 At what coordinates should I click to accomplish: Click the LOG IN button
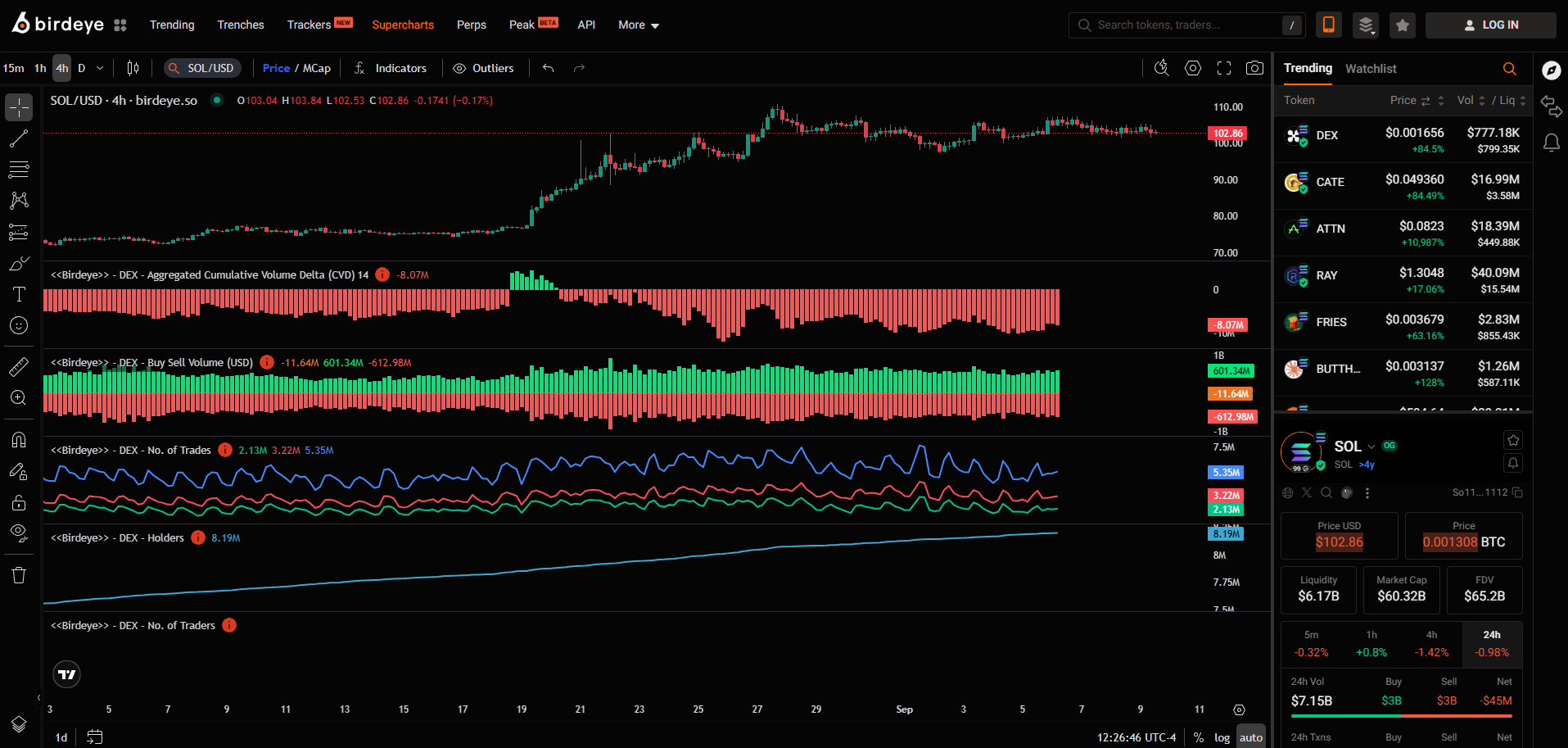(x=1491, y=25)
